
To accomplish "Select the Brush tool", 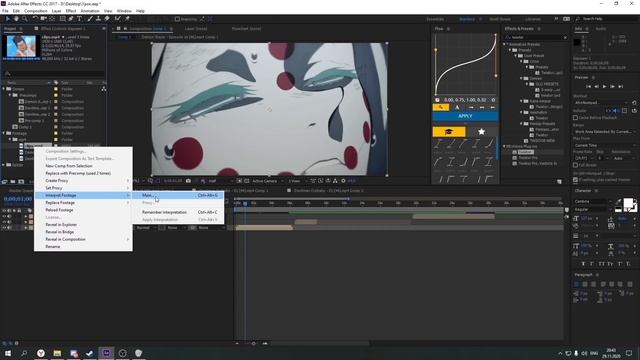I will (x=90, y=19).
